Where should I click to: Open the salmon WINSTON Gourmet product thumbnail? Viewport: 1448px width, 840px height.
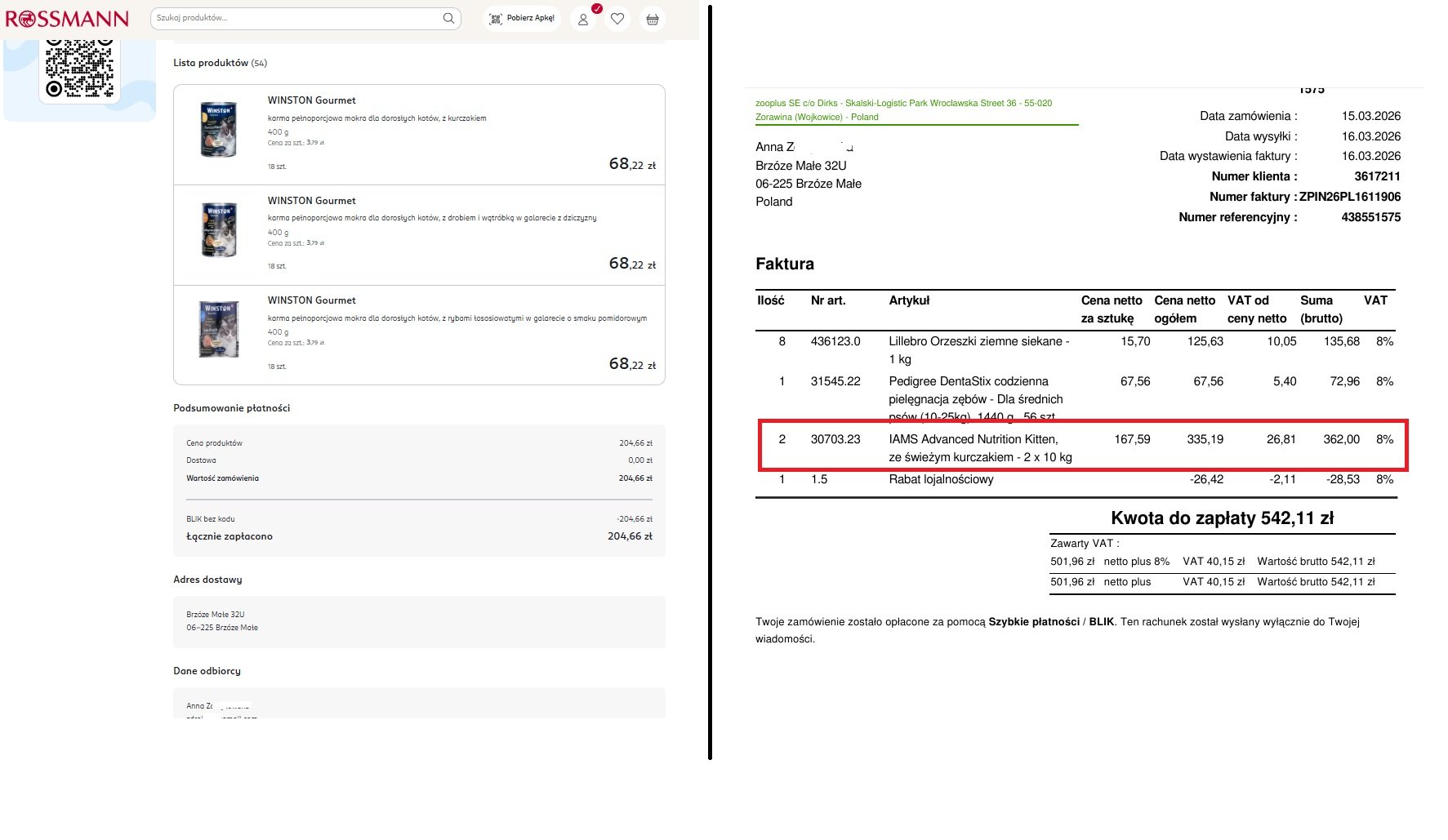pos(219,329)
